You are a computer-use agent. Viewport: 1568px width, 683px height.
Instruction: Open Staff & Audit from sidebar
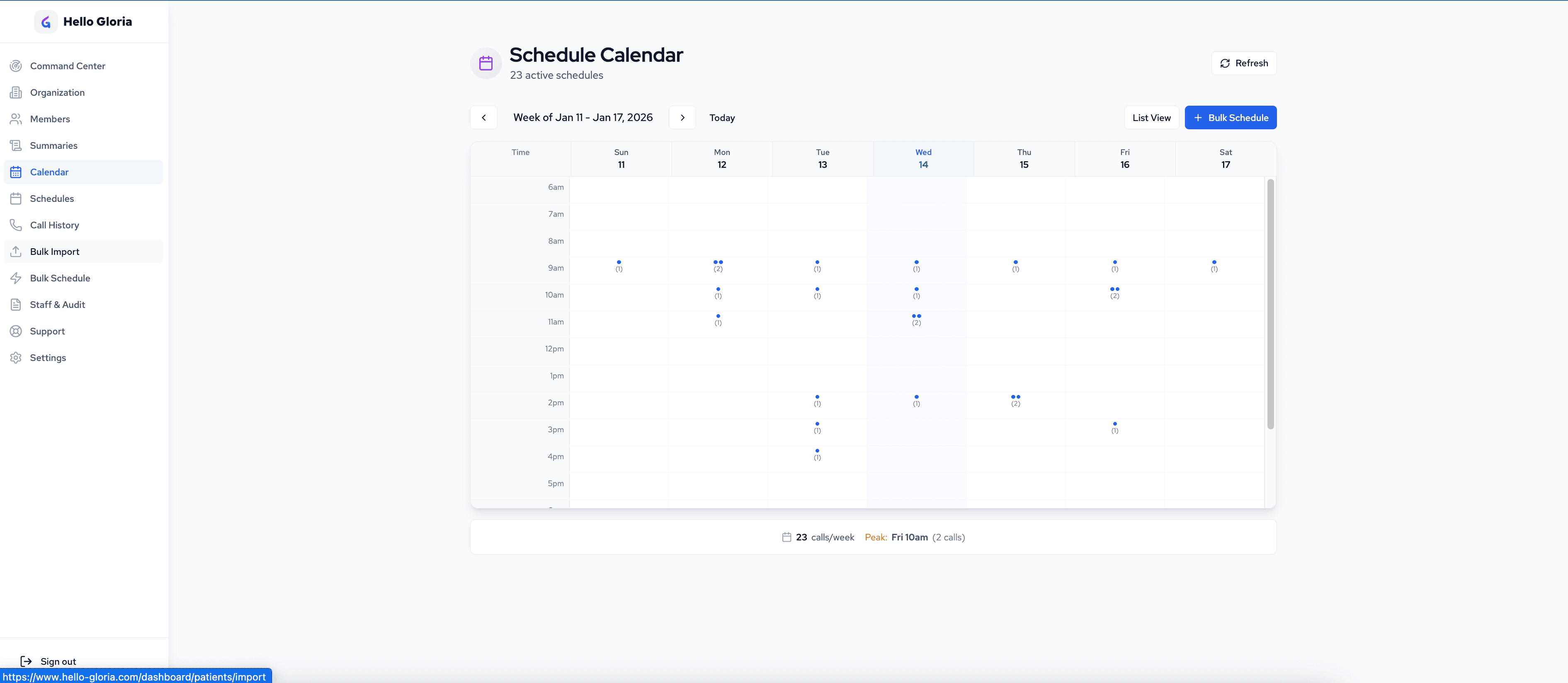(57, 304)
